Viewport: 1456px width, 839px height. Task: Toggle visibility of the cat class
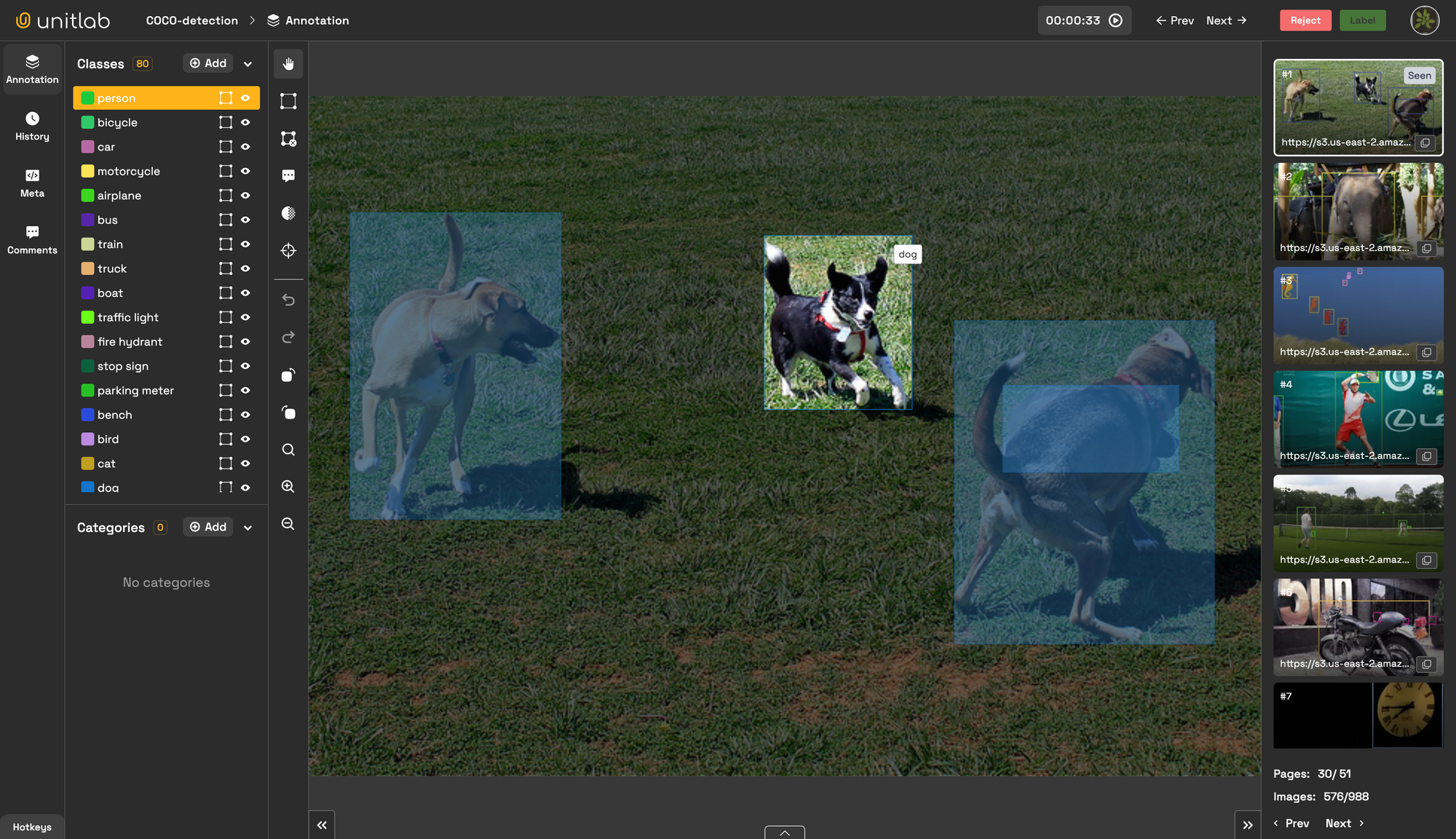[245, 464]
